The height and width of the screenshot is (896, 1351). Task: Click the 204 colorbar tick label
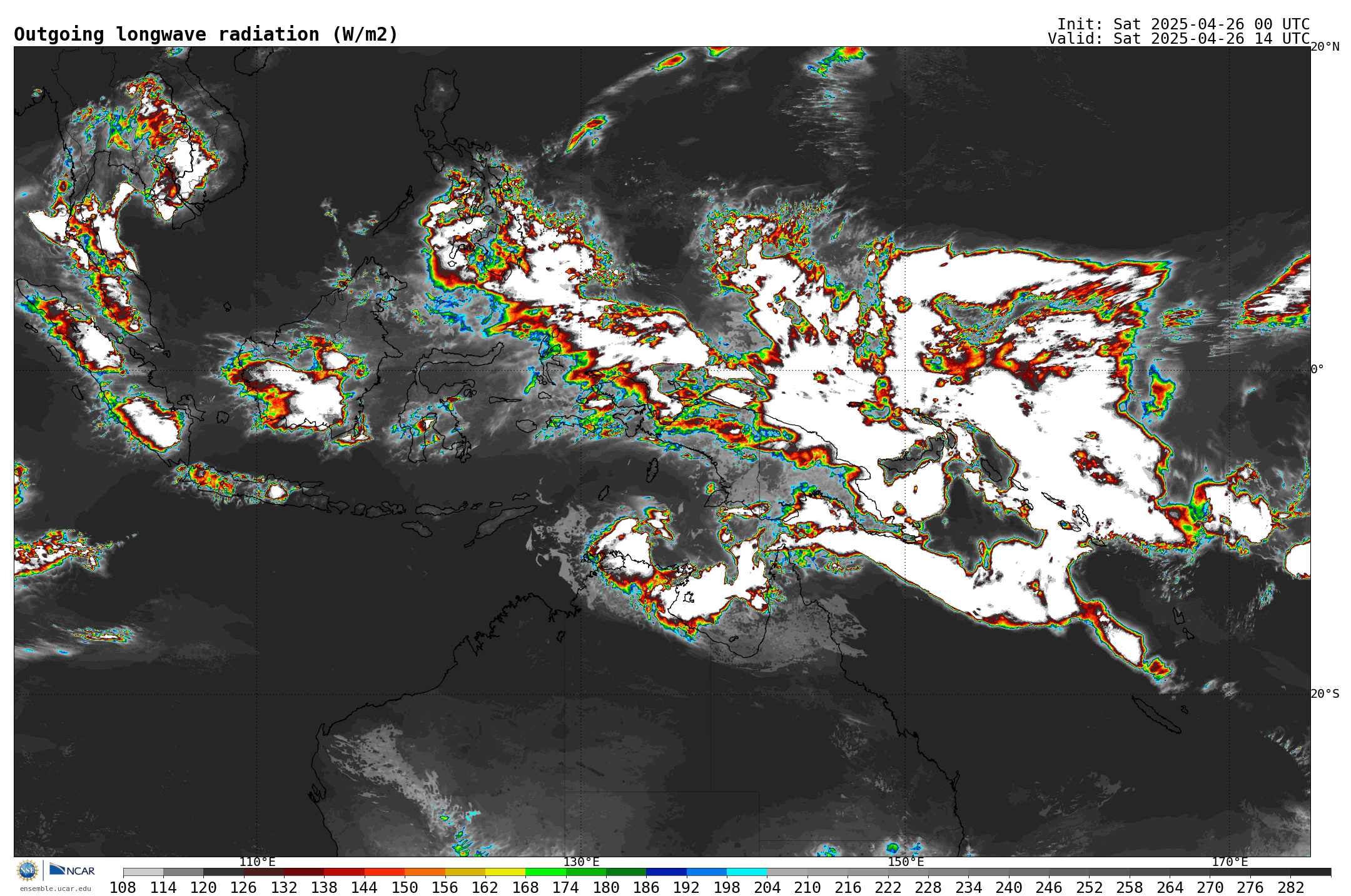tap(767, 888)
